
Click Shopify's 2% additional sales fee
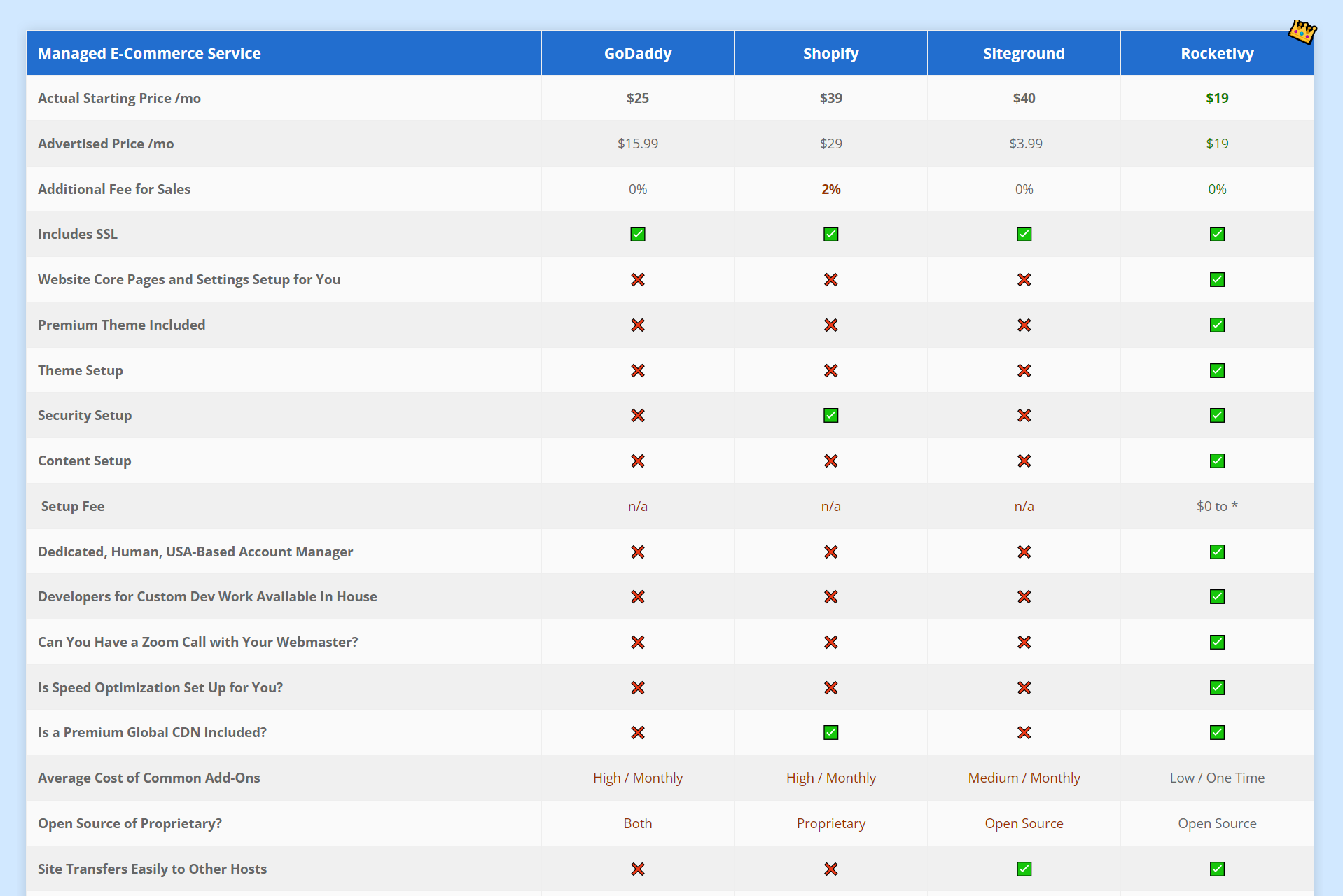pos(831,189)
